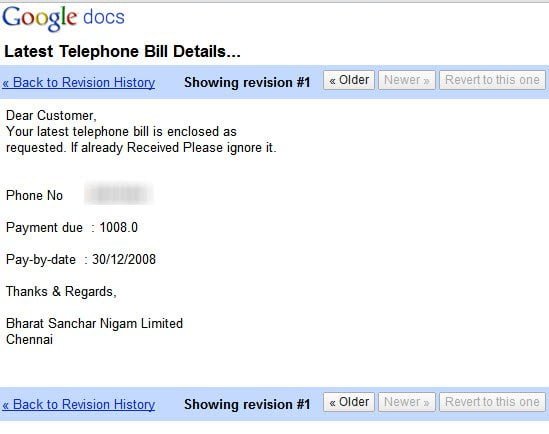Click the 'Received Please ignore it' sentence

[201, 147]
